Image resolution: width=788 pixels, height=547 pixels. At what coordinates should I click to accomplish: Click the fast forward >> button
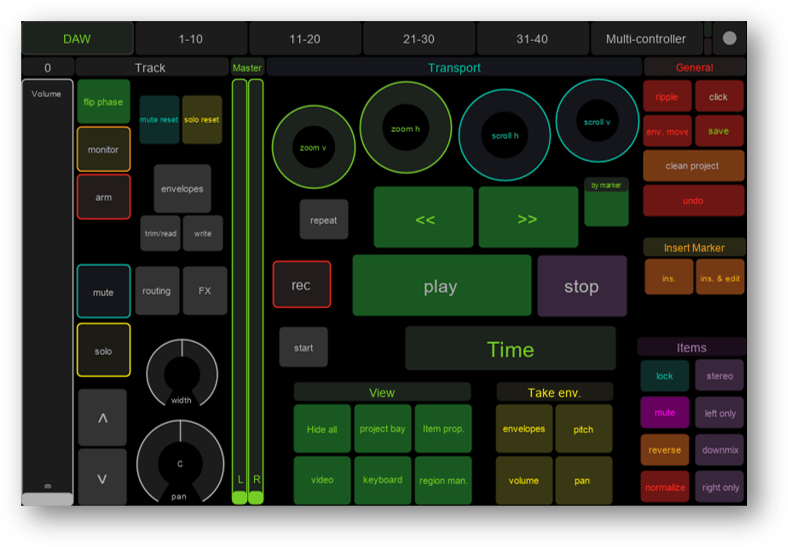pos(528,218)
